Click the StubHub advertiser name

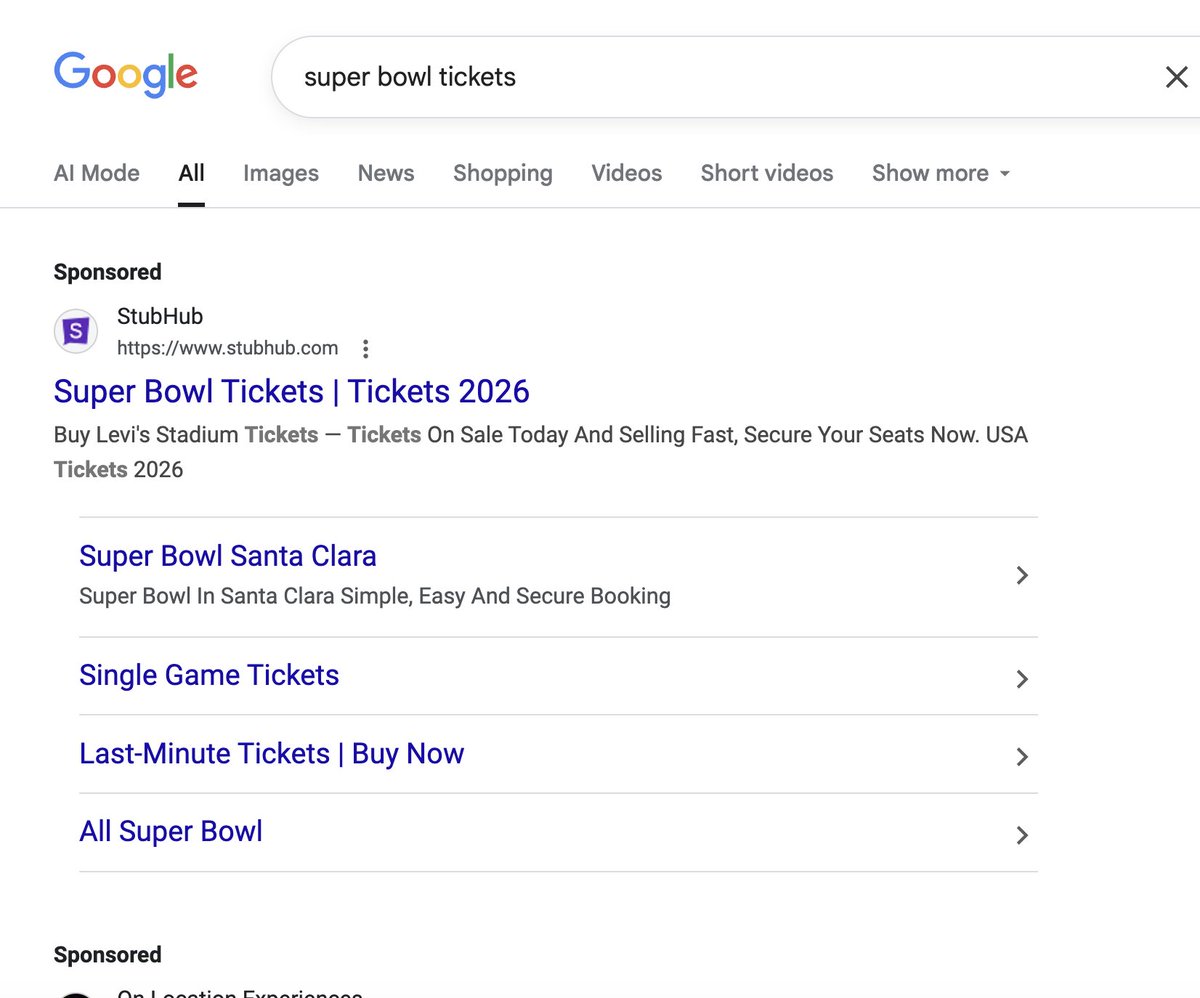pos(160,317)
